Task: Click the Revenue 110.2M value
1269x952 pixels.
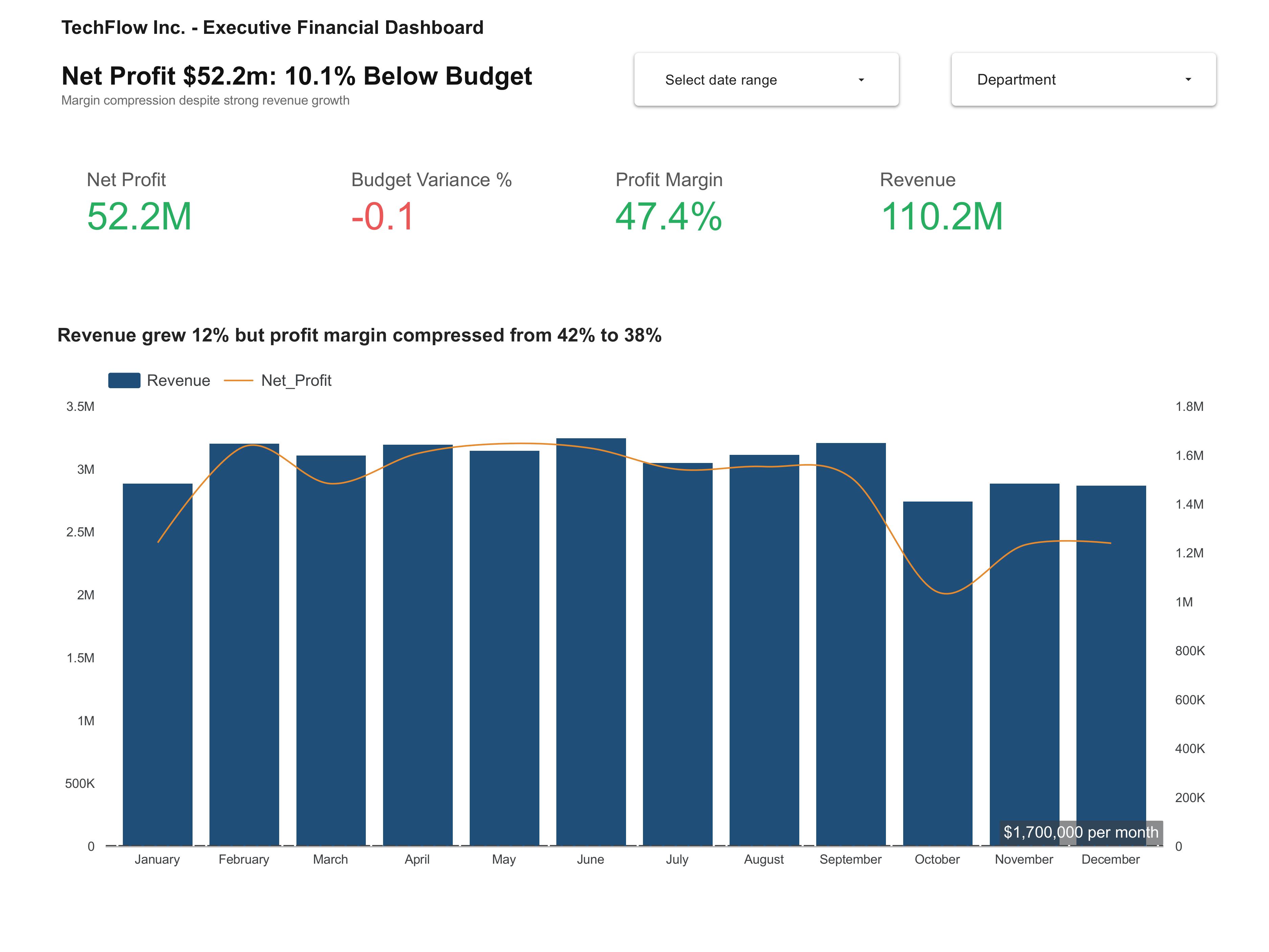Action: point(941,217)
